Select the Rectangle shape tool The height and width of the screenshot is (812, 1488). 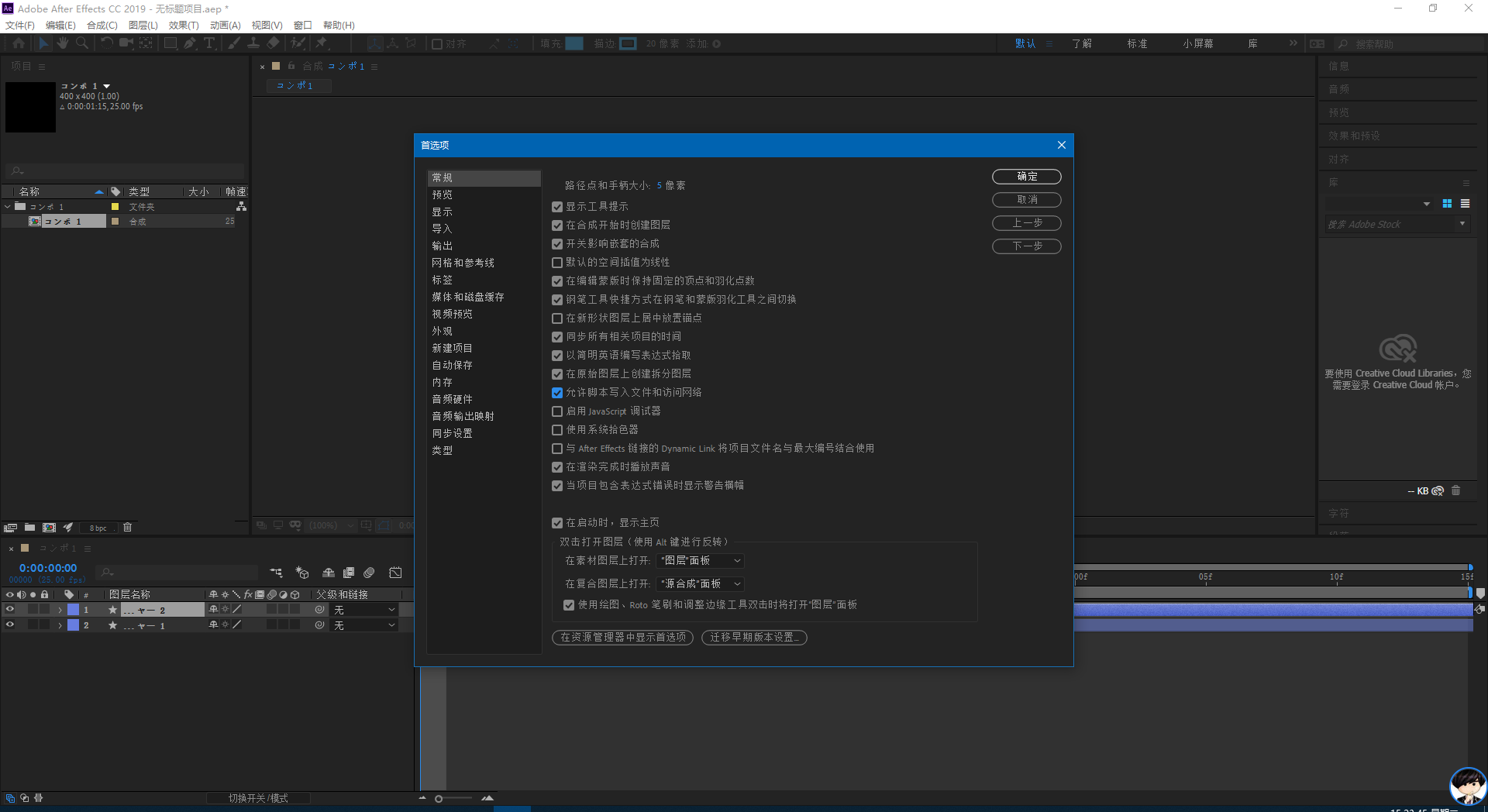(170, 43)
